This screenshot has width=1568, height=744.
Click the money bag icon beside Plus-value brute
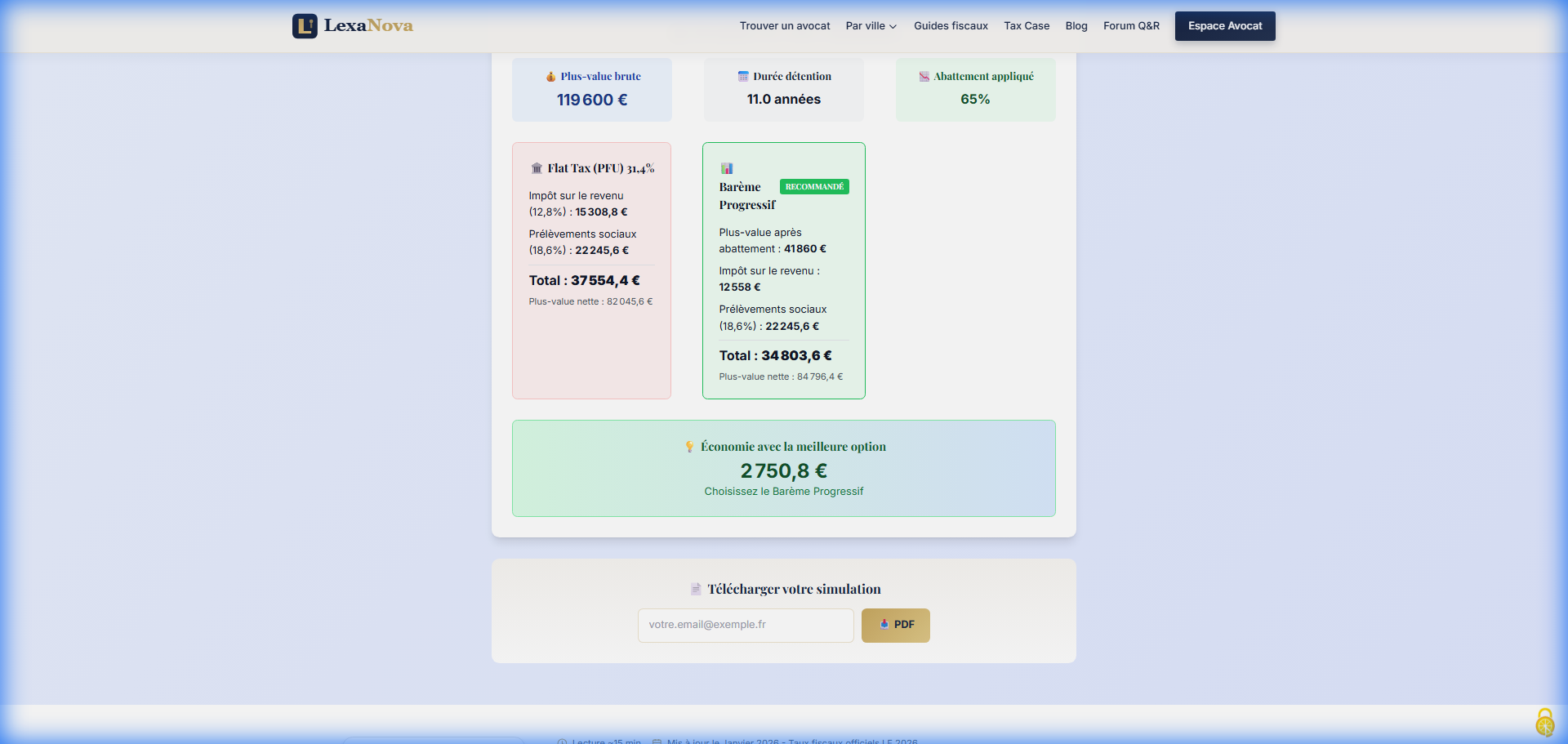[x=551, y=77]
